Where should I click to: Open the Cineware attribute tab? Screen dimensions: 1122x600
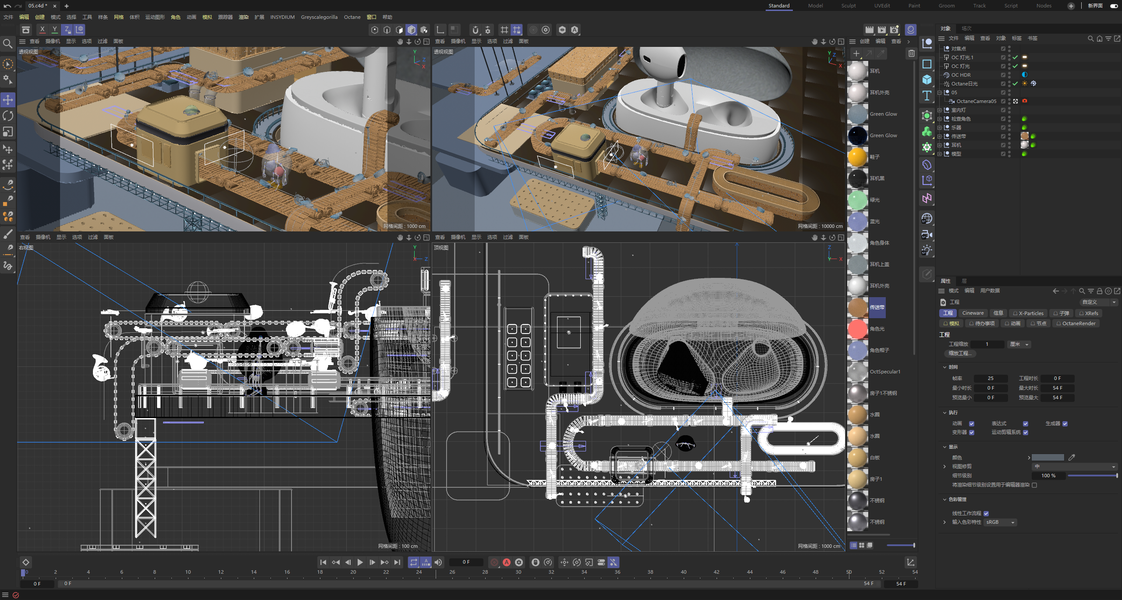(x=972, y=313)
